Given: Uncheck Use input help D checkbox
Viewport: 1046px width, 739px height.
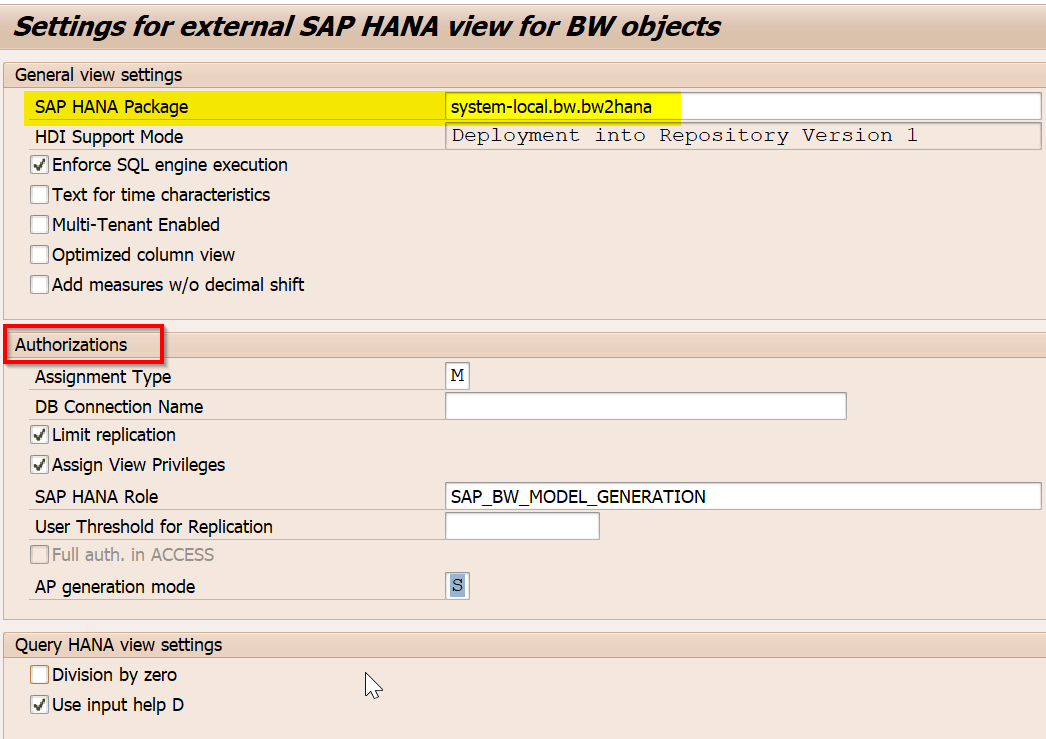Looking at the screenshot, I should (39, 705).
